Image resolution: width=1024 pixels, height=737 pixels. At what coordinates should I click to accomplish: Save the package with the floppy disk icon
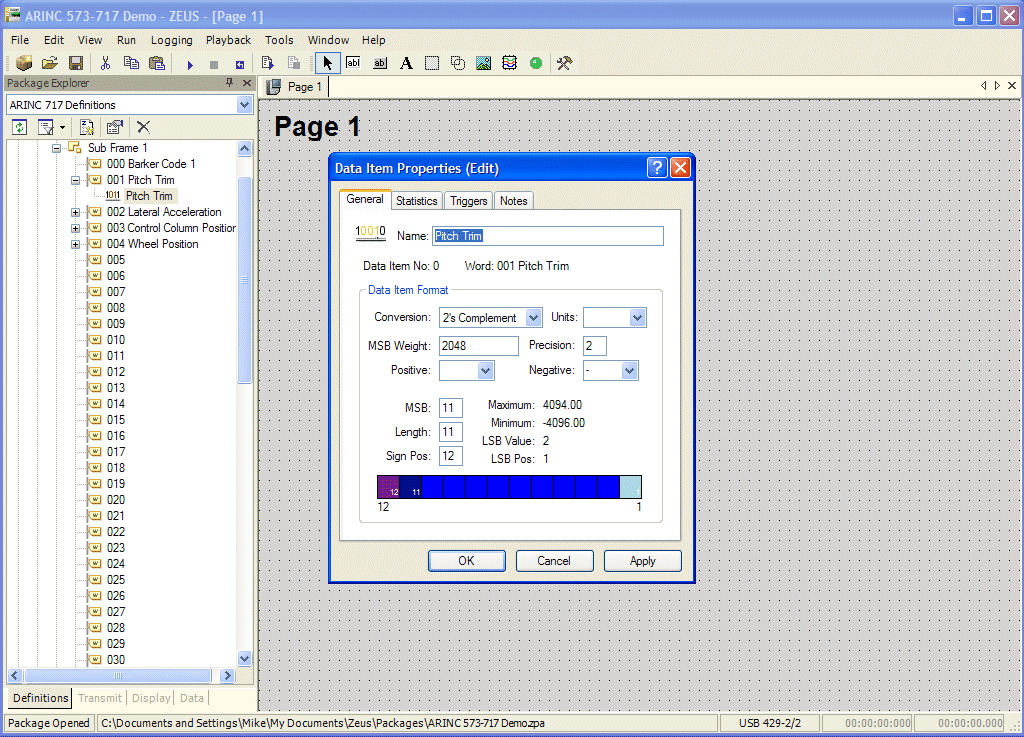(x=76, y=63)
